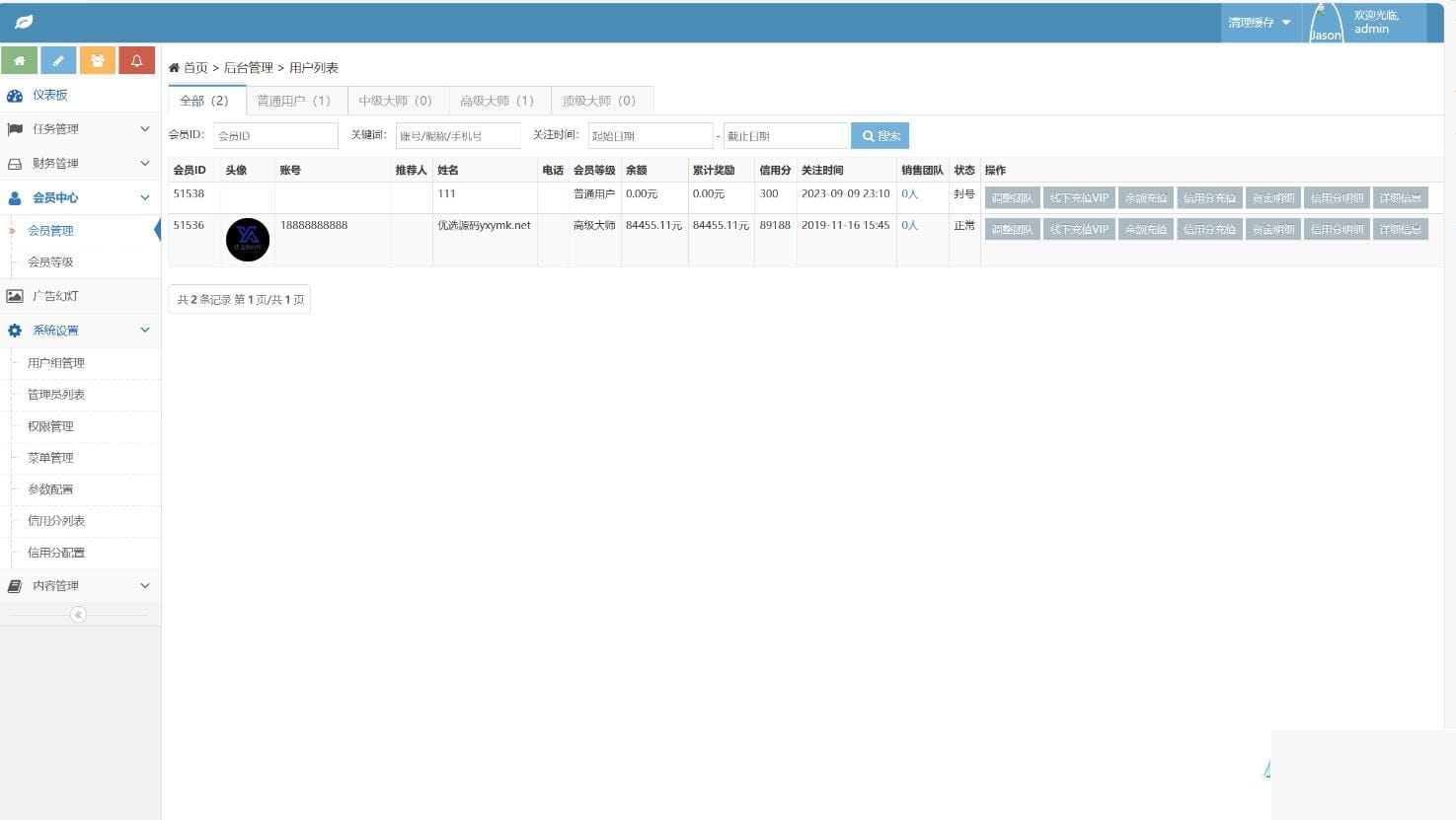Open the 清理缓存 dropdown in header
Screen dimensions: 1456x820
[x=1259, y=23]
